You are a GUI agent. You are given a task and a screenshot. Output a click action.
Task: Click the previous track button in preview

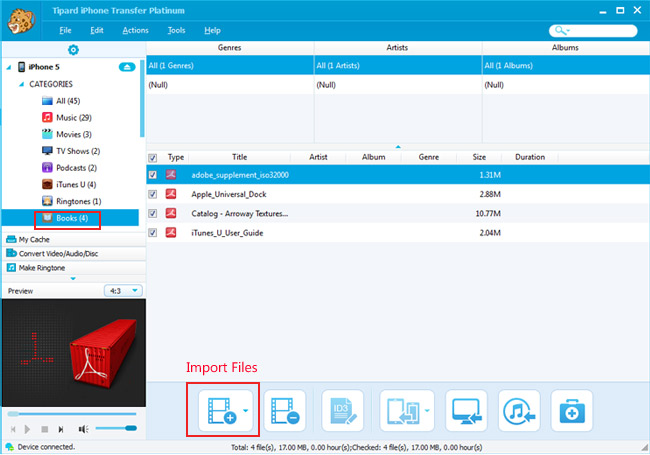[x=13, y=429]
